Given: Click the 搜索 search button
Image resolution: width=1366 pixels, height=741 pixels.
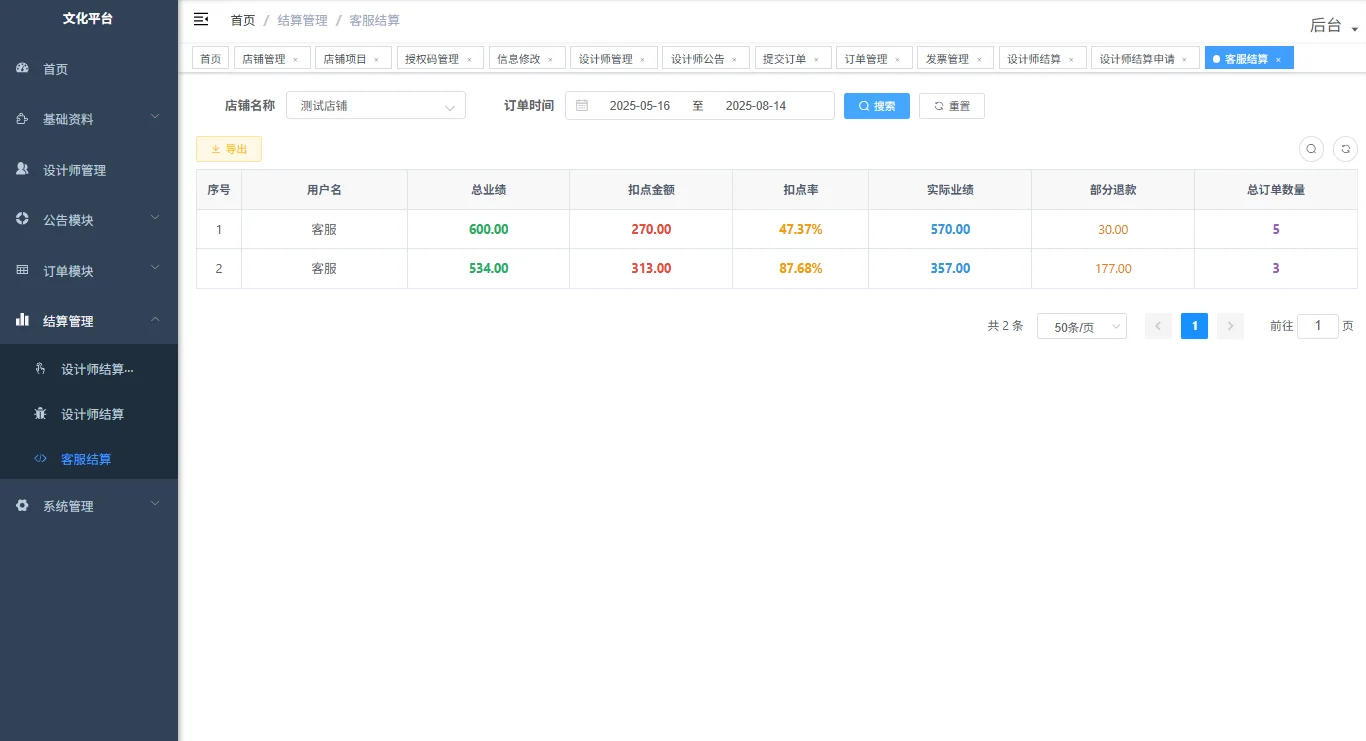Looking at the screenshot, I should 876,105.
